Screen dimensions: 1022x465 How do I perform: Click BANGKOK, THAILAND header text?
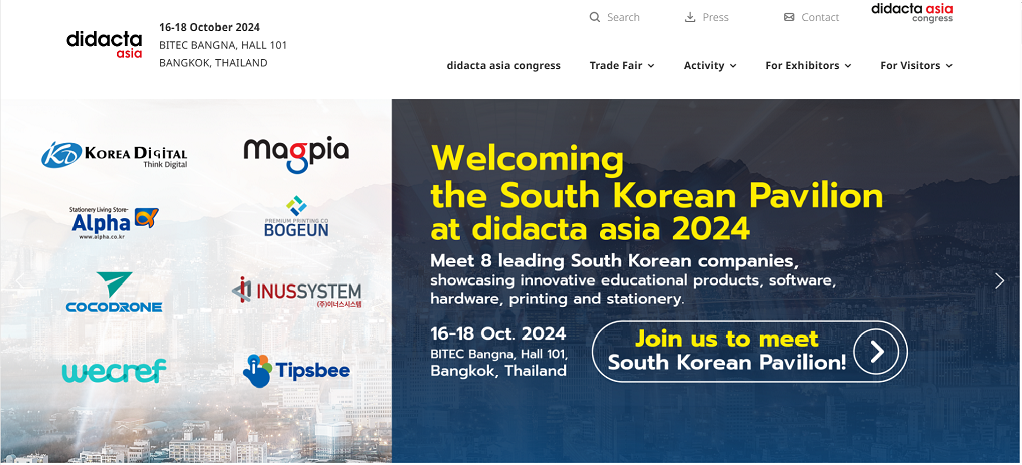[213, 63]
